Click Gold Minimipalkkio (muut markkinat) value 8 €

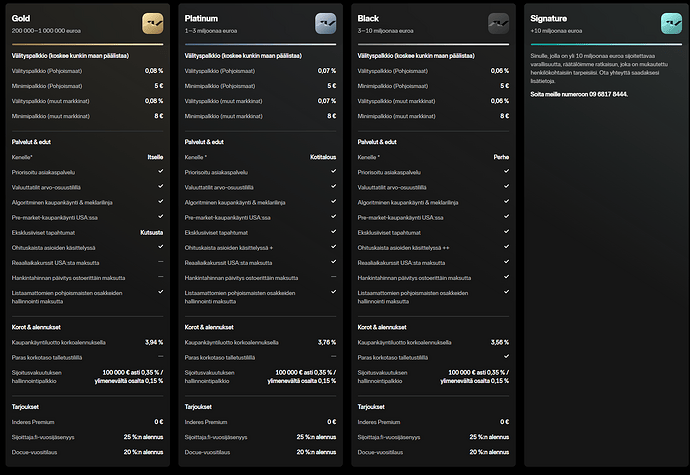click(x=159, y=116)
